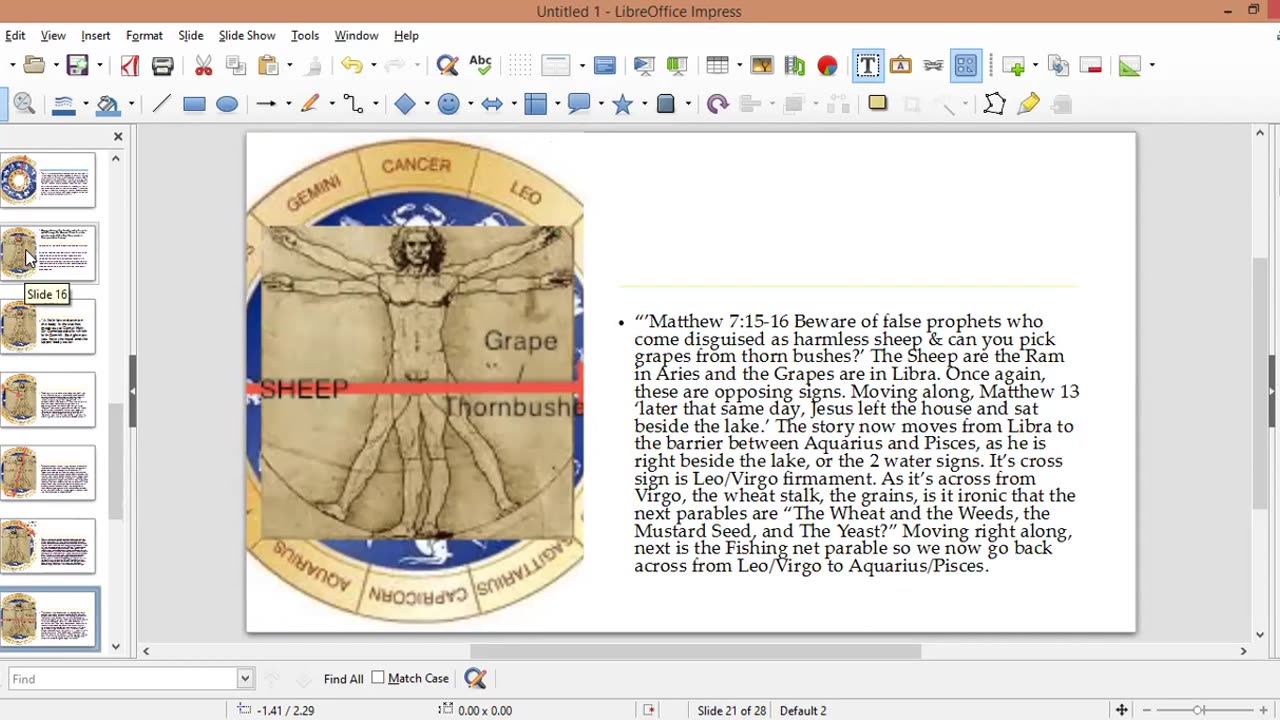The height and width of the screenshot is (720, 1280).
Task: Run spelling check (Abc icon)
Action: tap(480, 66)
